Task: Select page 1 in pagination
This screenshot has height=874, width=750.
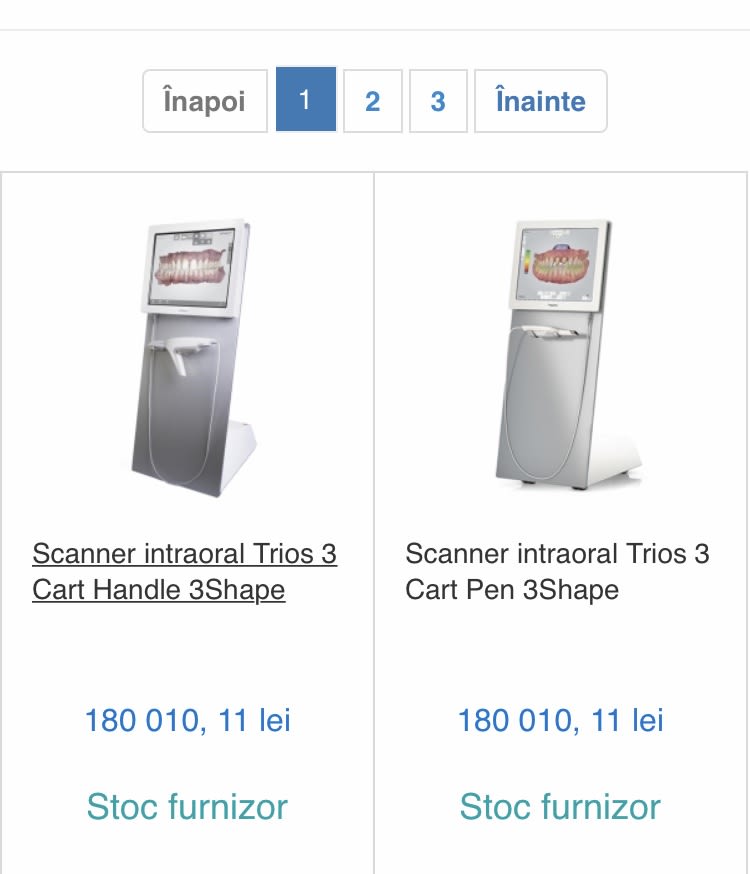Action: coord(305,100)
